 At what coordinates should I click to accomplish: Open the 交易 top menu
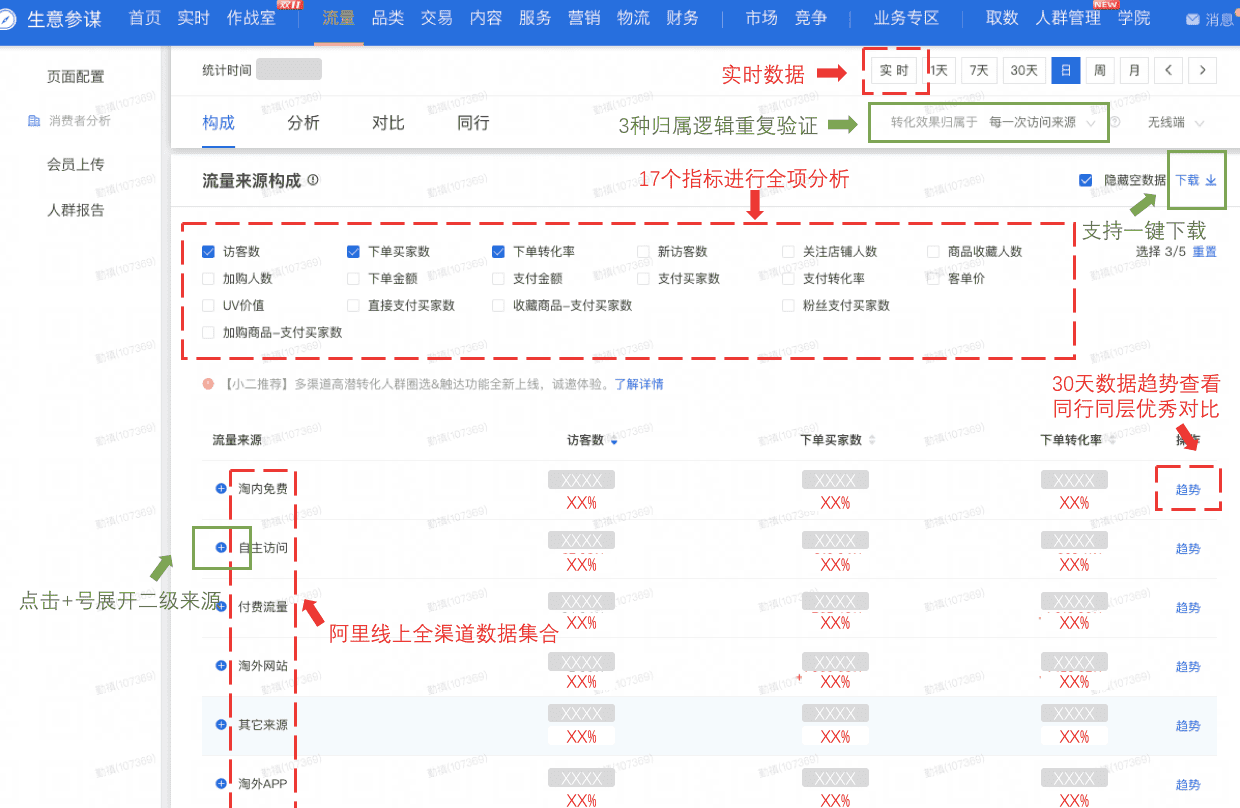pos(436,19)
